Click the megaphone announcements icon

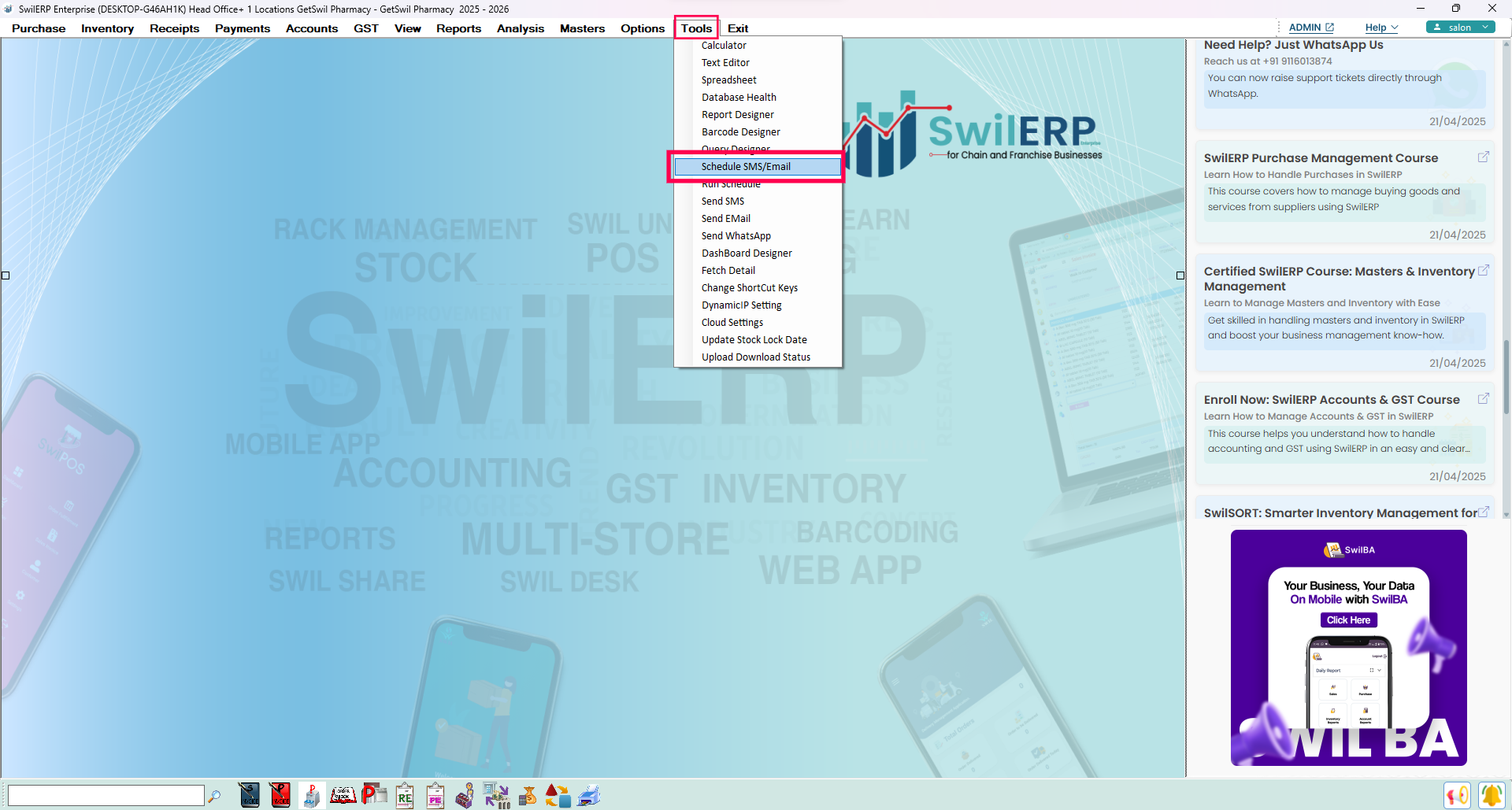coord(1458,795)
